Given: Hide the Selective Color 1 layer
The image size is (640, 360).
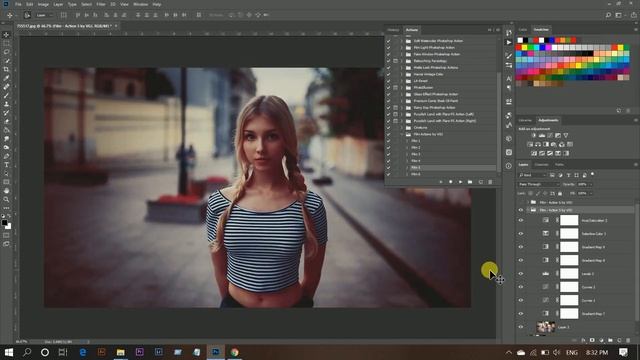Looking at the screenshot, I should 520,234.
